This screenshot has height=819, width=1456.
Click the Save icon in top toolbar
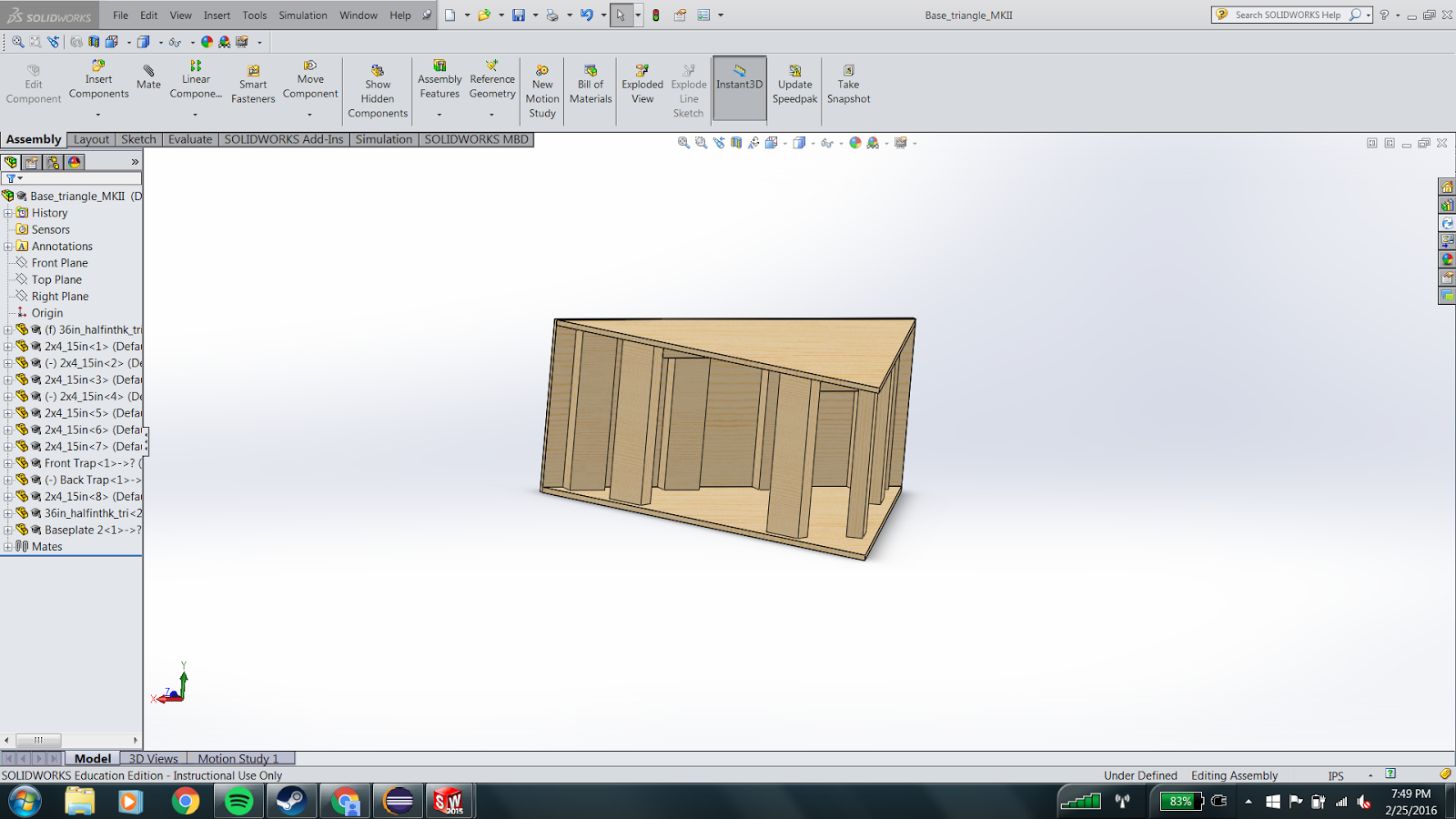pyautogui.click(x=519, y=15)
